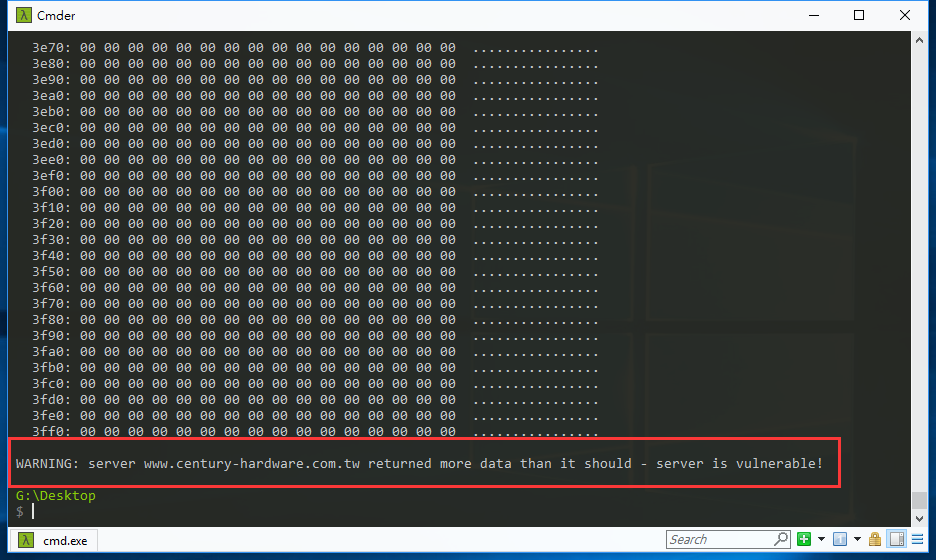This screenshot has height=560, width=936.
Task: Click the scrollbar up arrow
Action: 919,41
